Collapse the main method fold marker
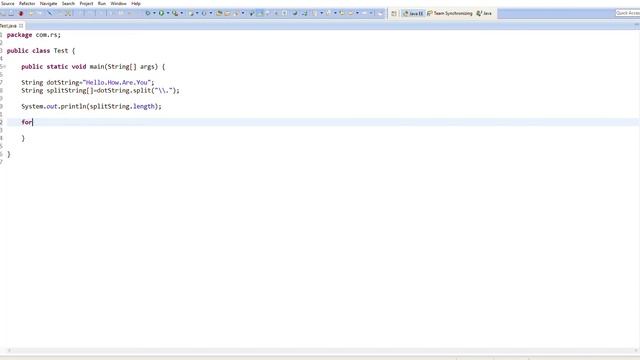 (x=4, y=67)
